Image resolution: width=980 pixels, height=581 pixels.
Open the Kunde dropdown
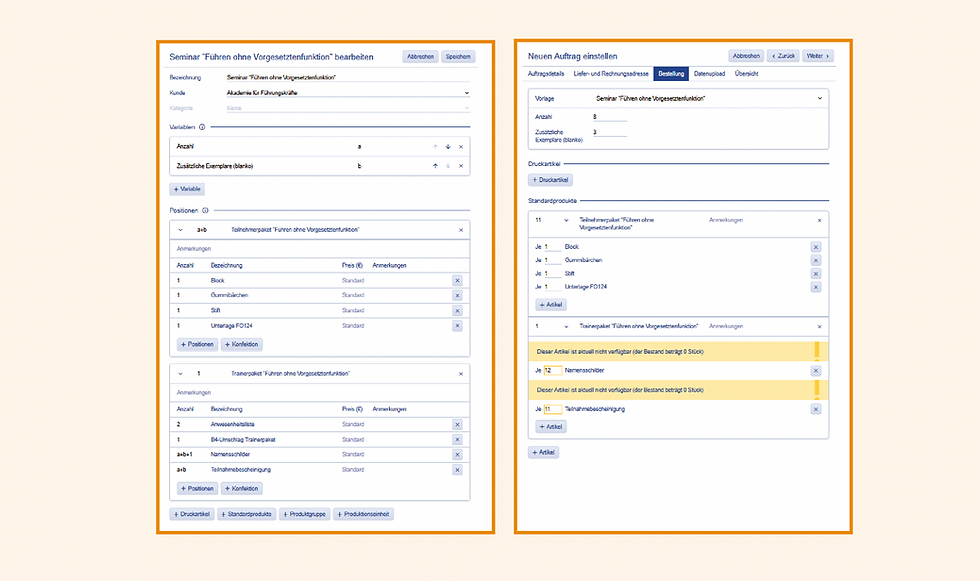click(465, 93)
